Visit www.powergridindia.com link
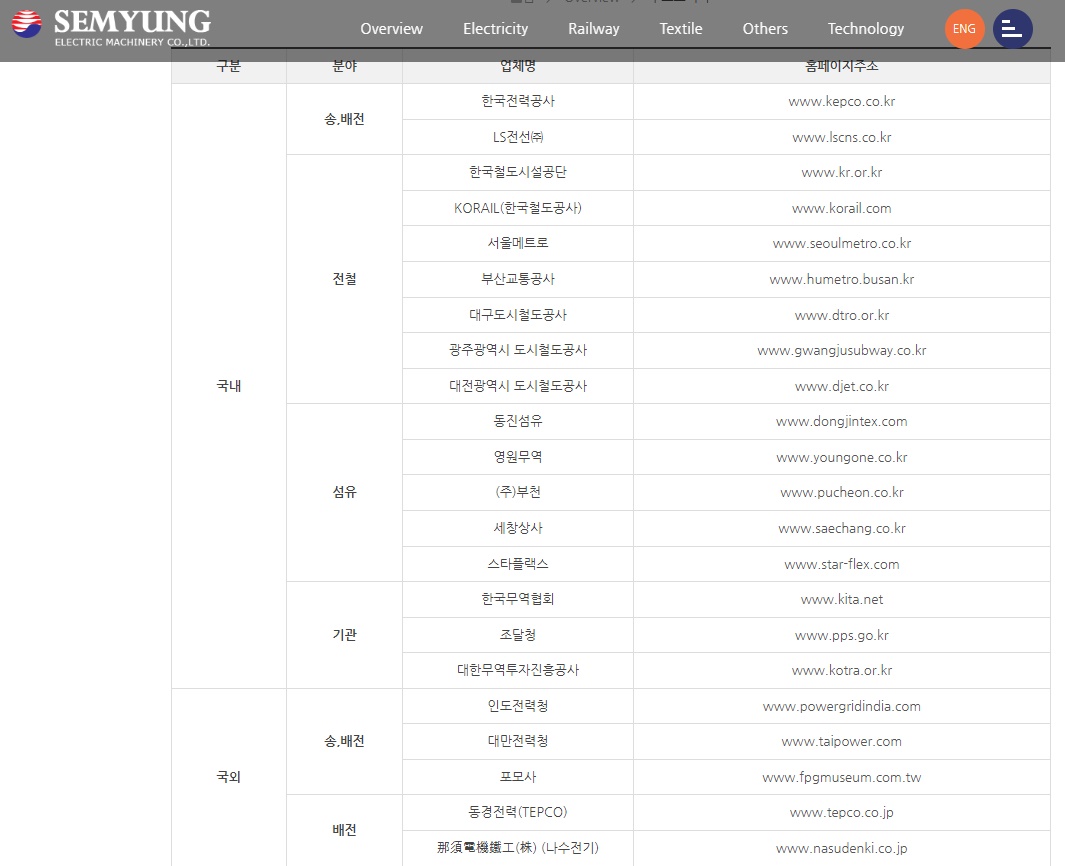 coord(842,706)
